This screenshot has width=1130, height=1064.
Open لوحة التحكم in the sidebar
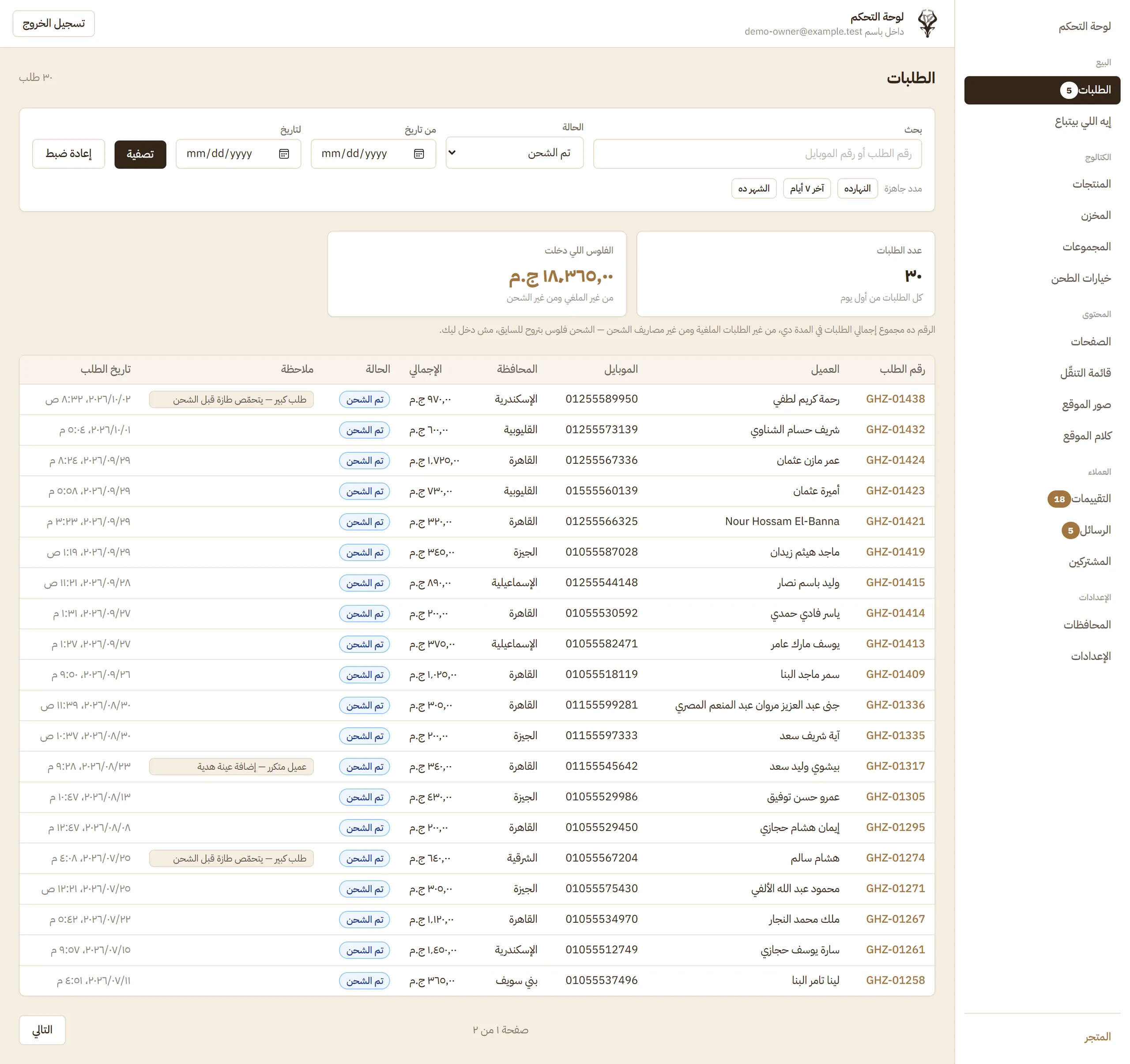coord(1042,27)
